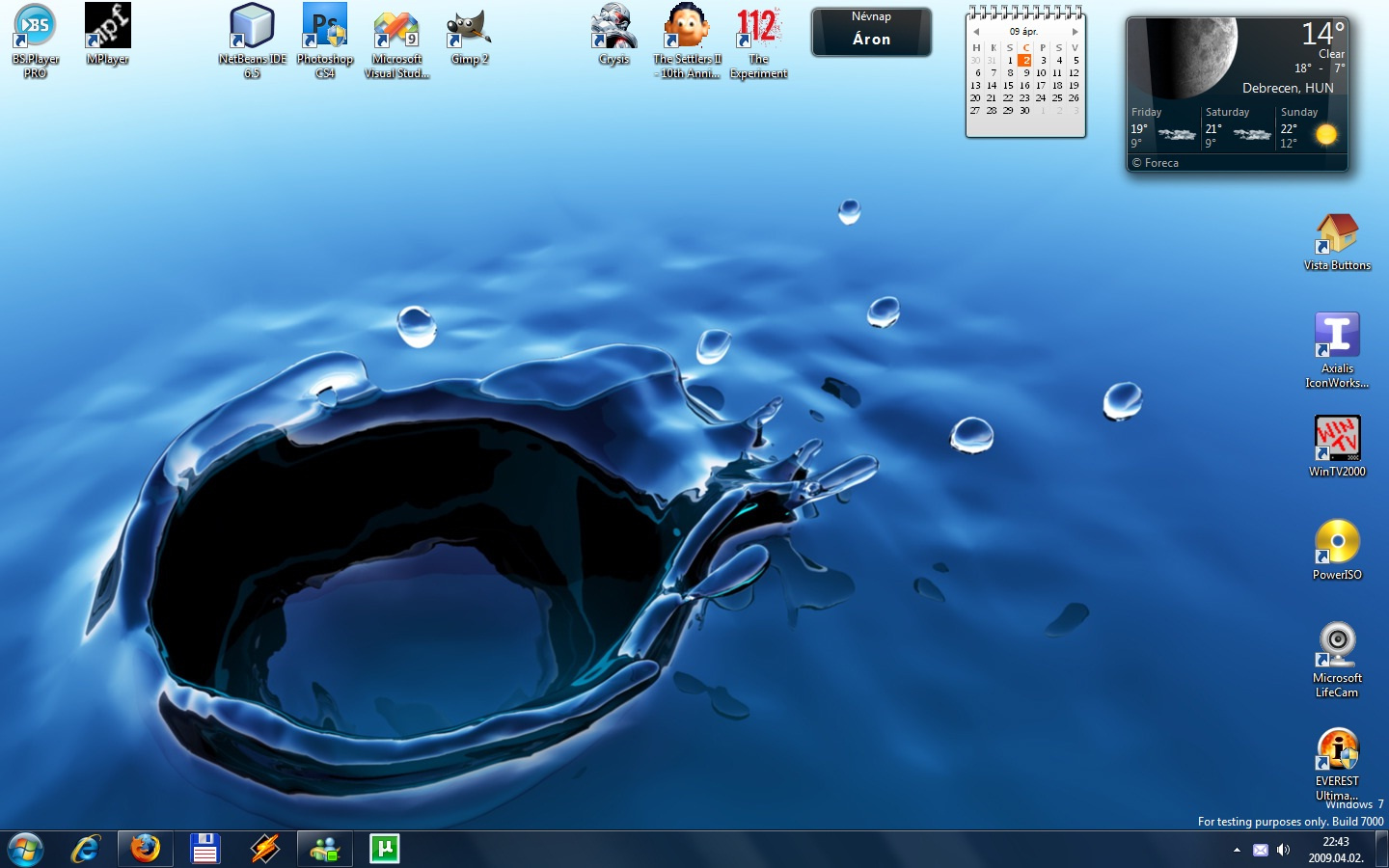Switch to Firefox in the taskbar
The width and height of the screenshot is (1389, 868).
tap(146, 849)
